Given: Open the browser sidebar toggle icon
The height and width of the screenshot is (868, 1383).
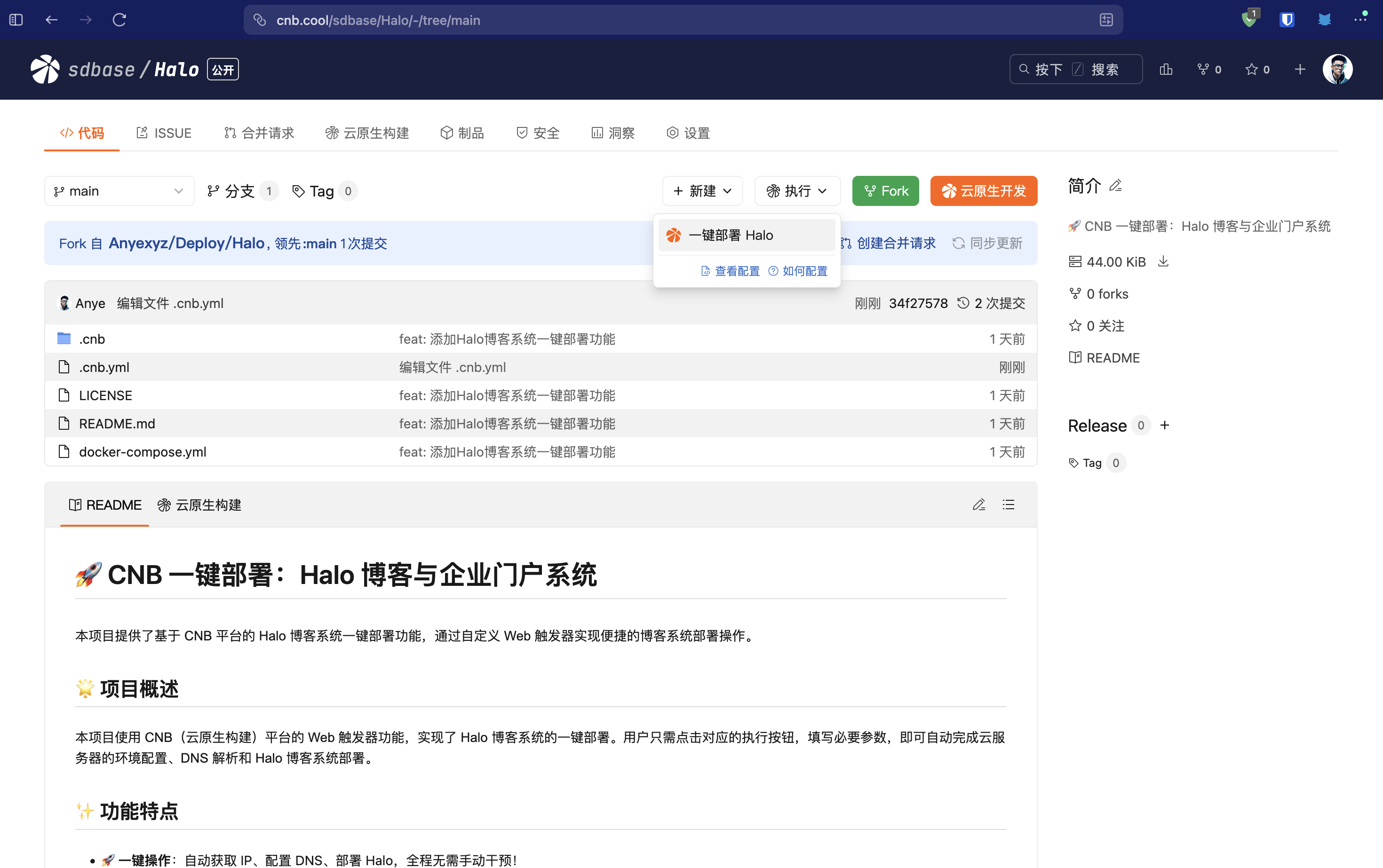Looking at the screenshot, I should (16, 20).
